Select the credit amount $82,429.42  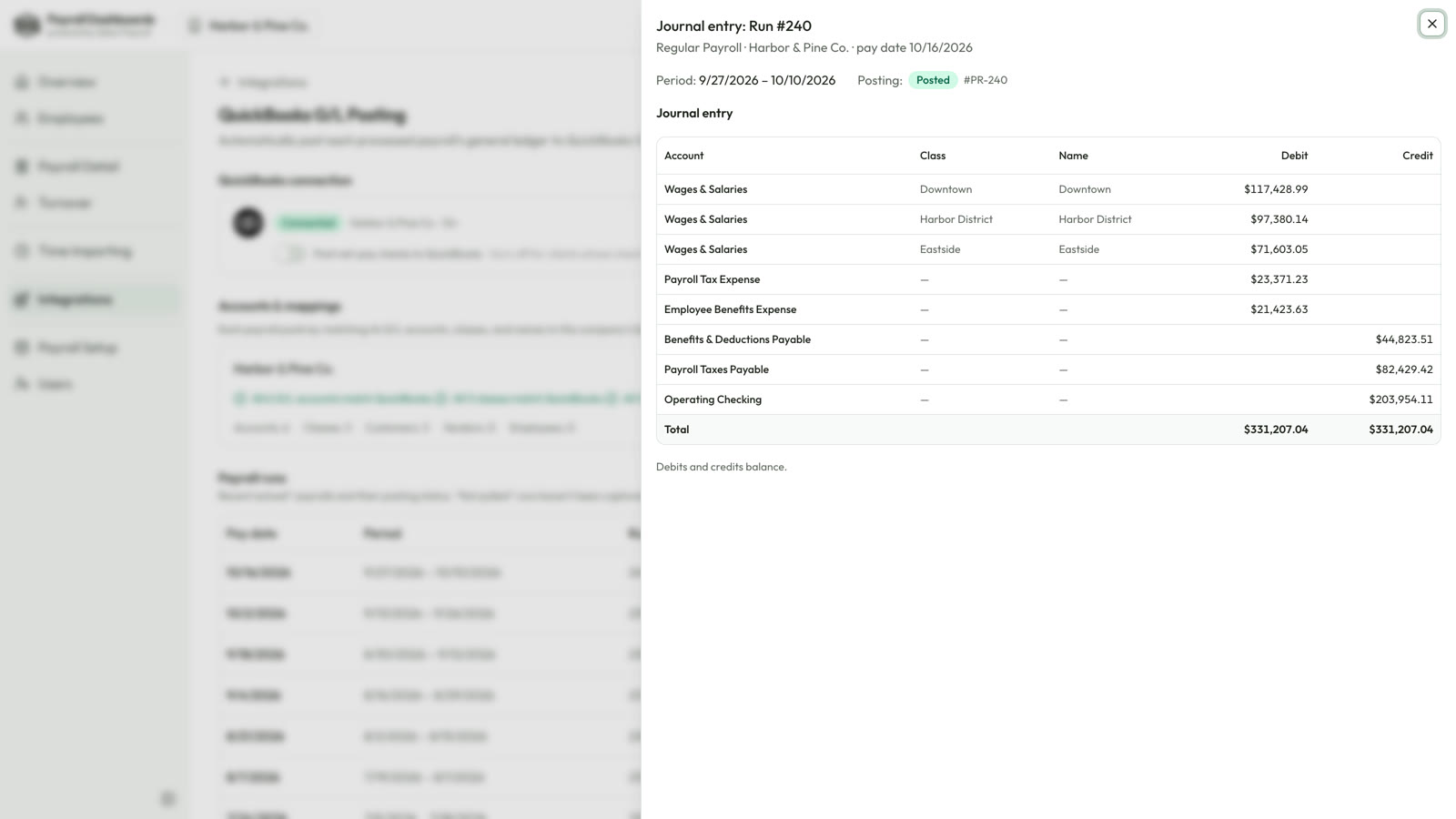[1404, 369]
